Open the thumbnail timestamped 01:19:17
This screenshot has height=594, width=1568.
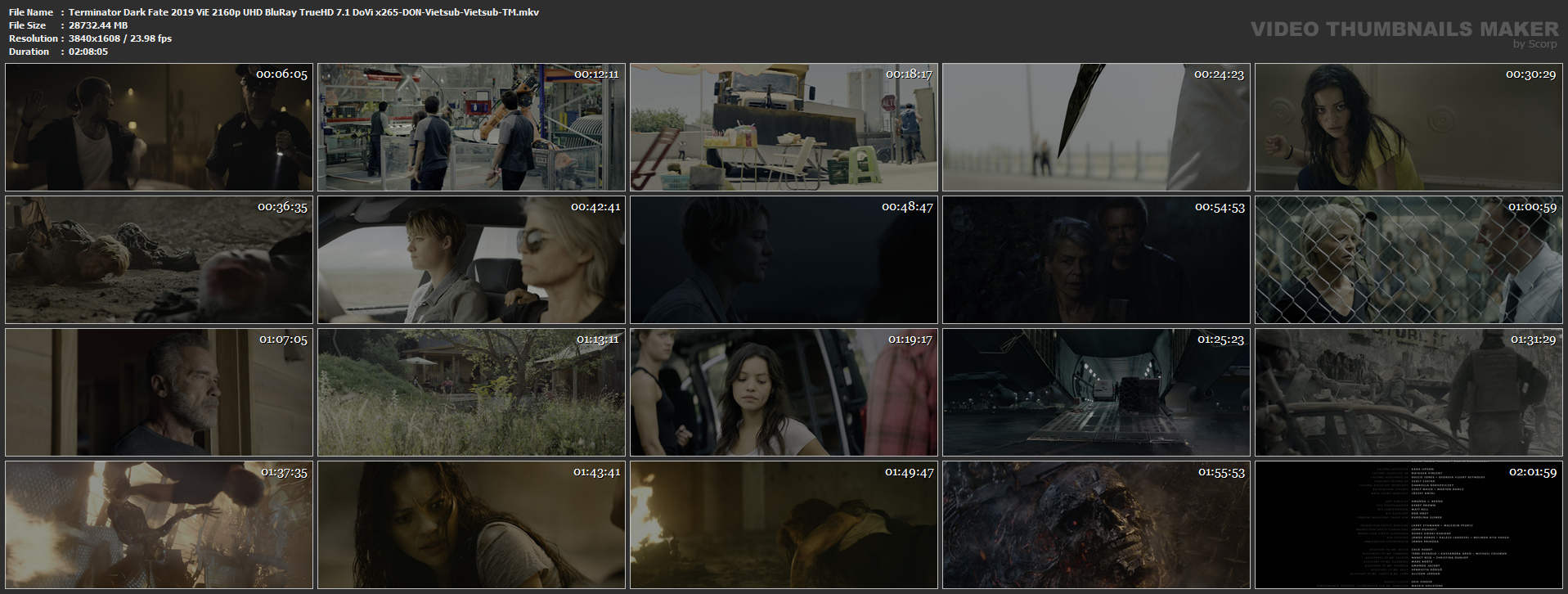pos(784,392)
